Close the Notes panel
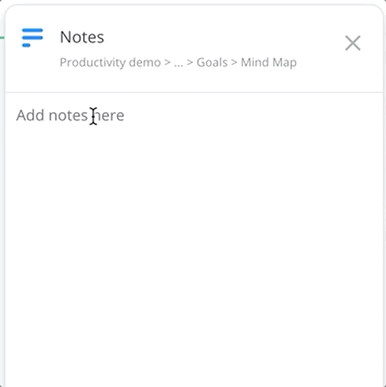This screenshot has width=386, height=387. point(353,43)
